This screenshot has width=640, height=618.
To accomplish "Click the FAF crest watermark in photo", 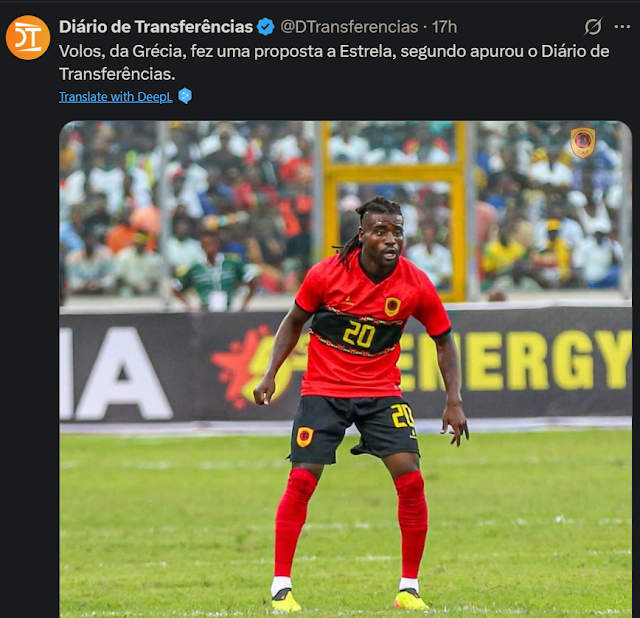I will point(582,142).
